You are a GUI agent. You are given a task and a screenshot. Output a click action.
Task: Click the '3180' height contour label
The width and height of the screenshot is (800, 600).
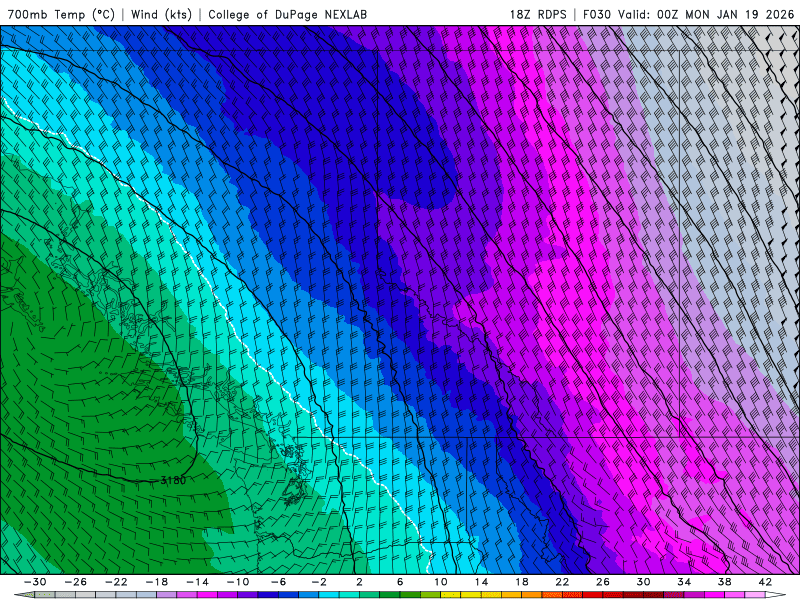[x=173, y=480]
